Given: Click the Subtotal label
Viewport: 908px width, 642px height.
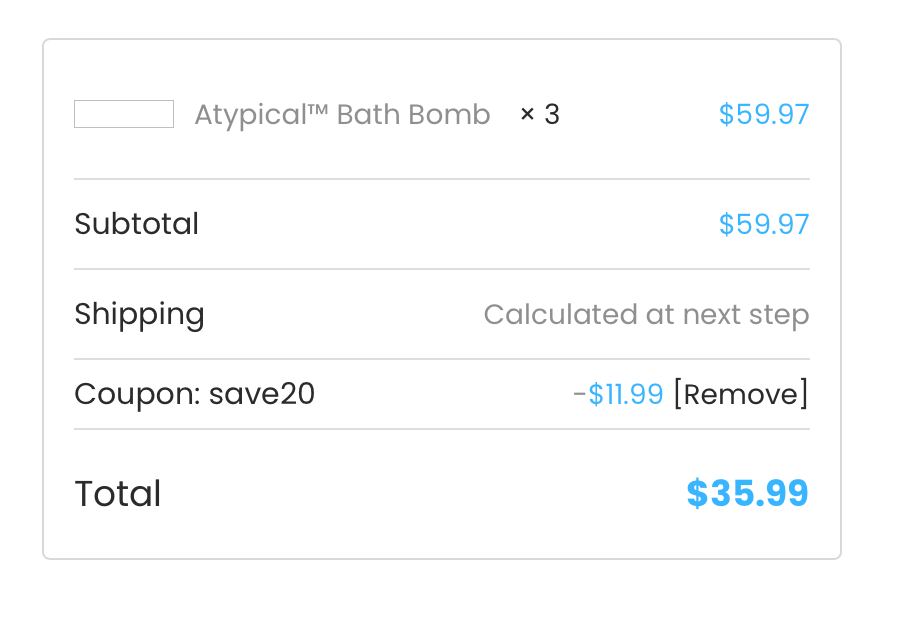Looking at the screenshot, I should 137,224.
